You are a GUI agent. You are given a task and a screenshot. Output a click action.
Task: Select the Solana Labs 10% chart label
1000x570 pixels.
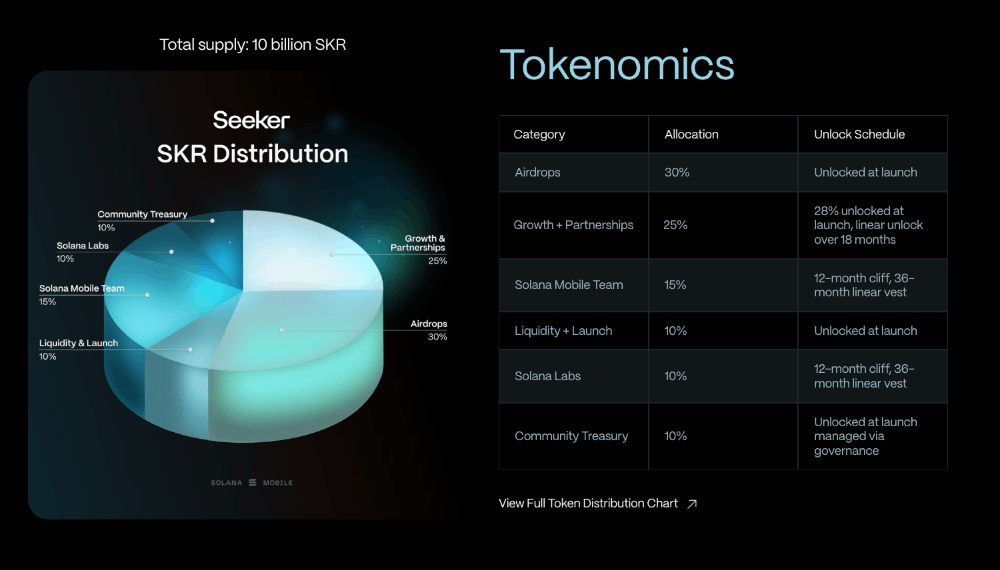point(80,251)
